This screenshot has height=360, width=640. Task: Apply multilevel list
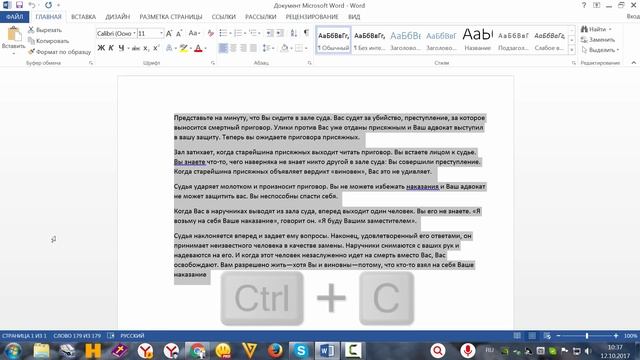click(253, 33)
